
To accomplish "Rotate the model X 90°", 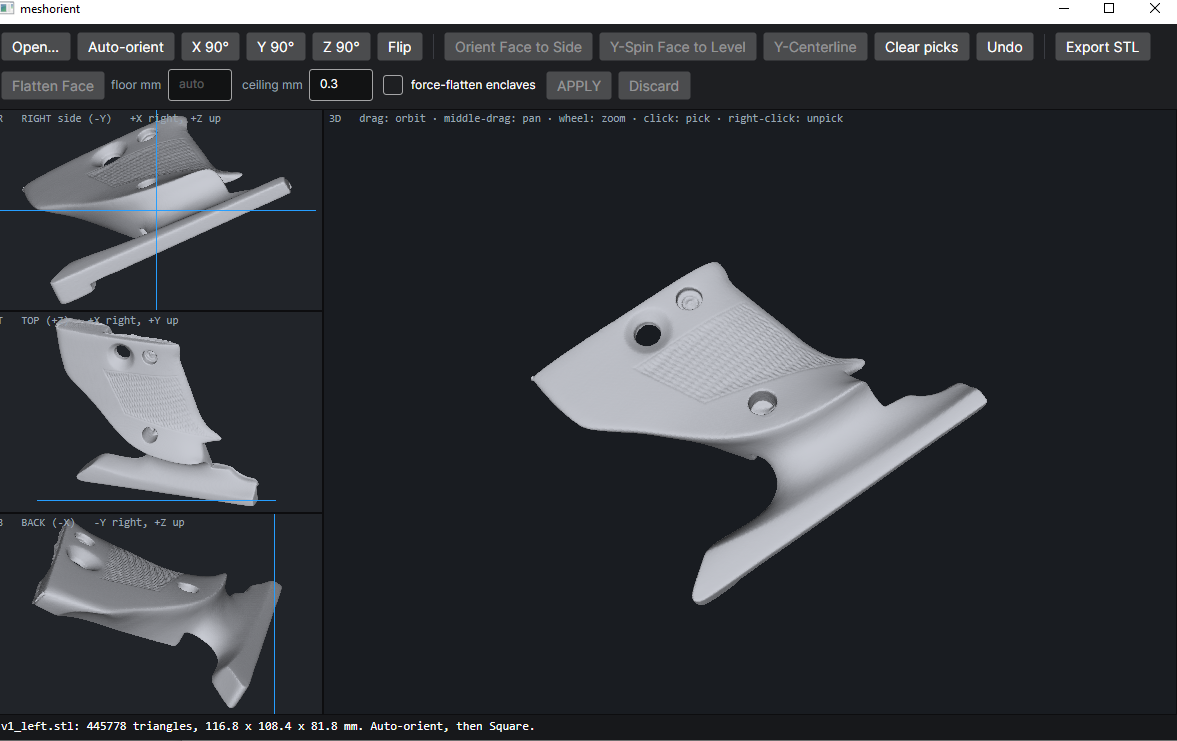I will [210, 47].
